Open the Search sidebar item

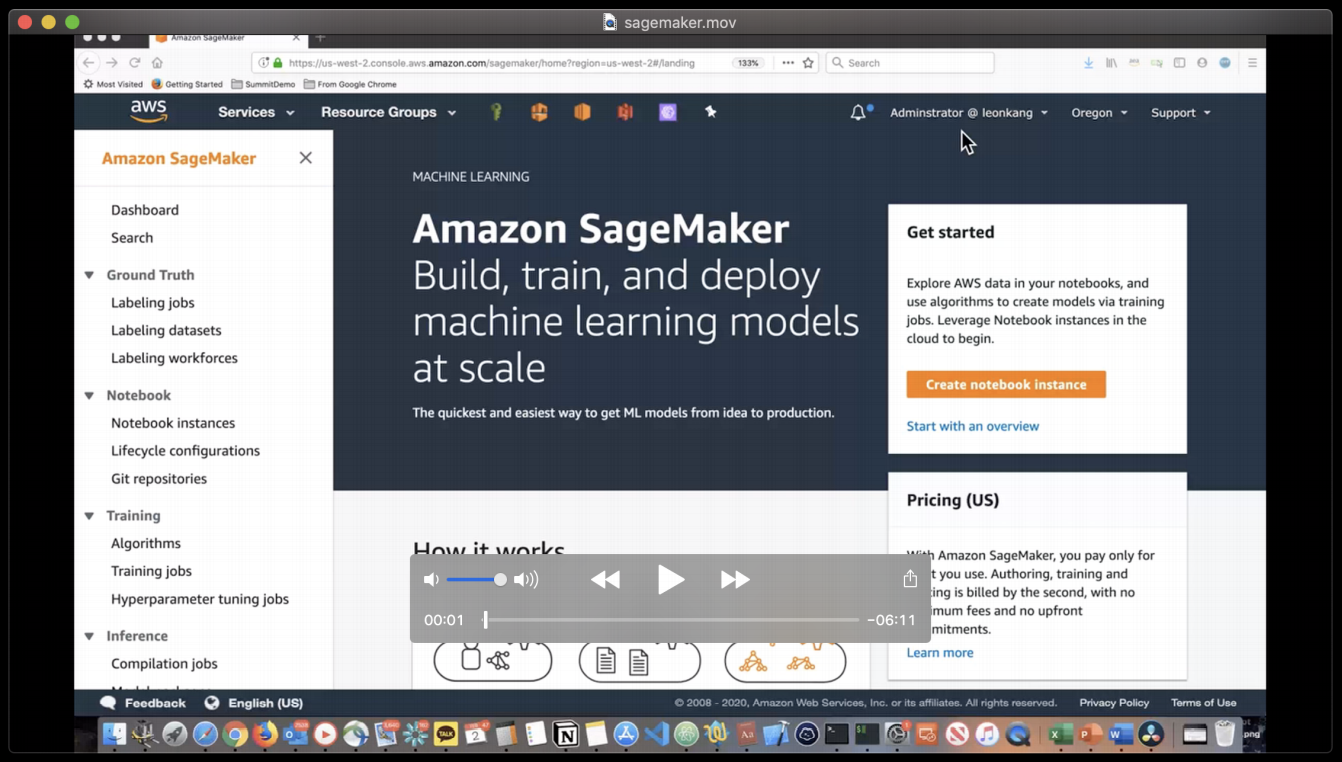[132, 238]
